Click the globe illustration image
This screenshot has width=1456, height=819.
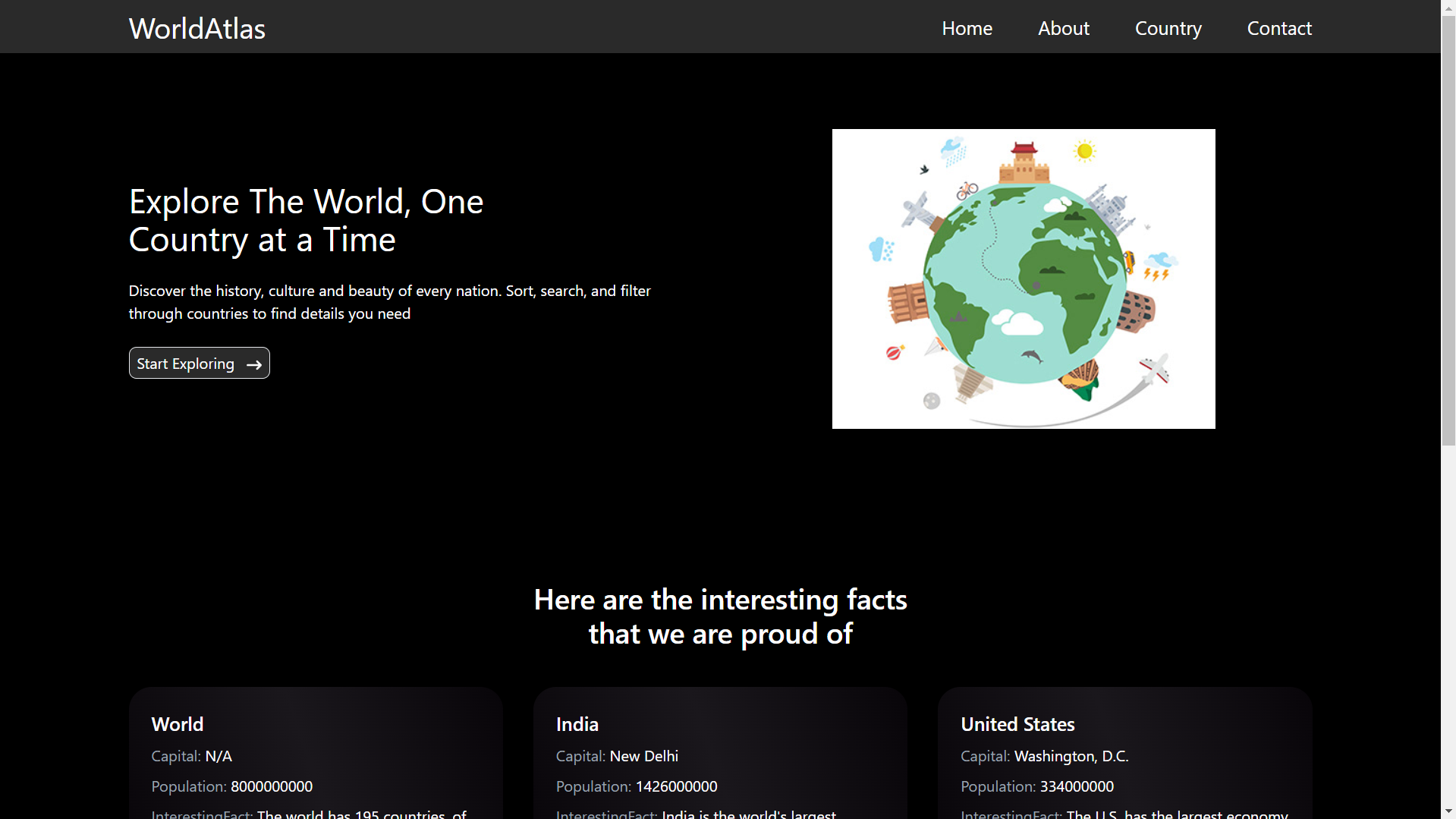click(1024, 279)
